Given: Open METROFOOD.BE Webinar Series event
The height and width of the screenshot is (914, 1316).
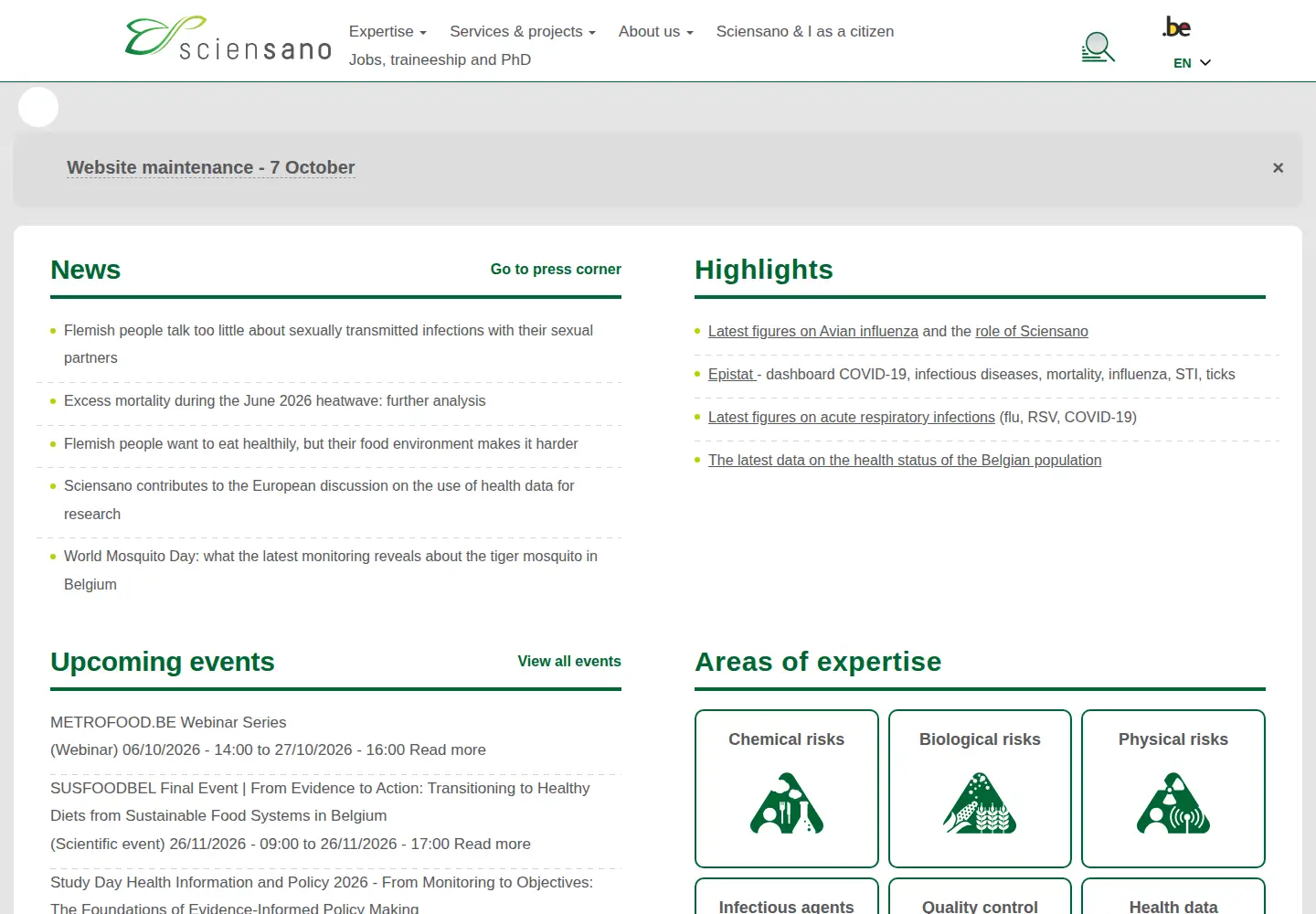Looking at the screenshot, I should click(x=168, y=722).
